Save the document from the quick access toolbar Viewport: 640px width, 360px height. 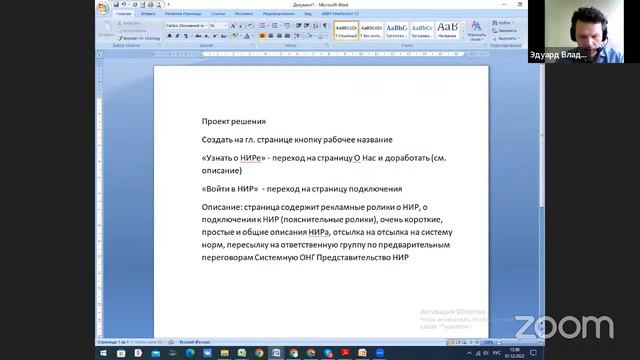pos(116,4)
